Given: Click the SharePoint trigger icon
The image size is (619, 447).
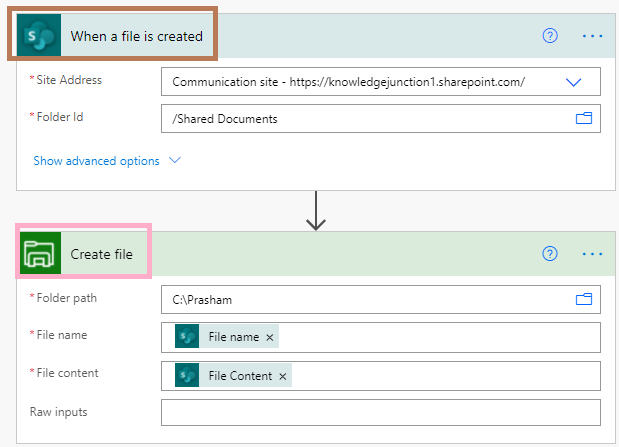Looking at the screenshot, I should (39, 35).
